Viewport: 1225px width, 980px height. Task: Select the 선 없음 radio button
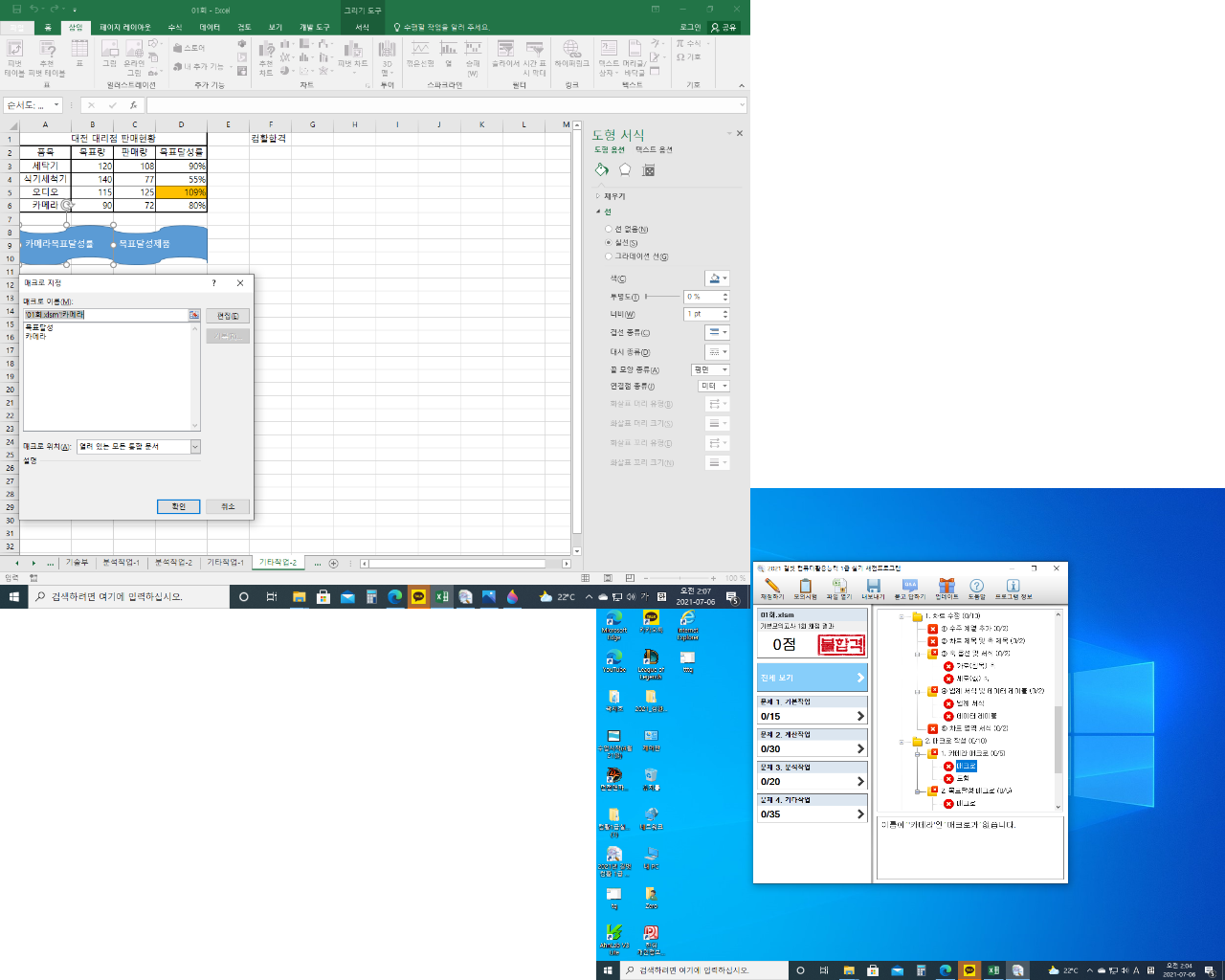pyautogui.click(x=609, y=230)
